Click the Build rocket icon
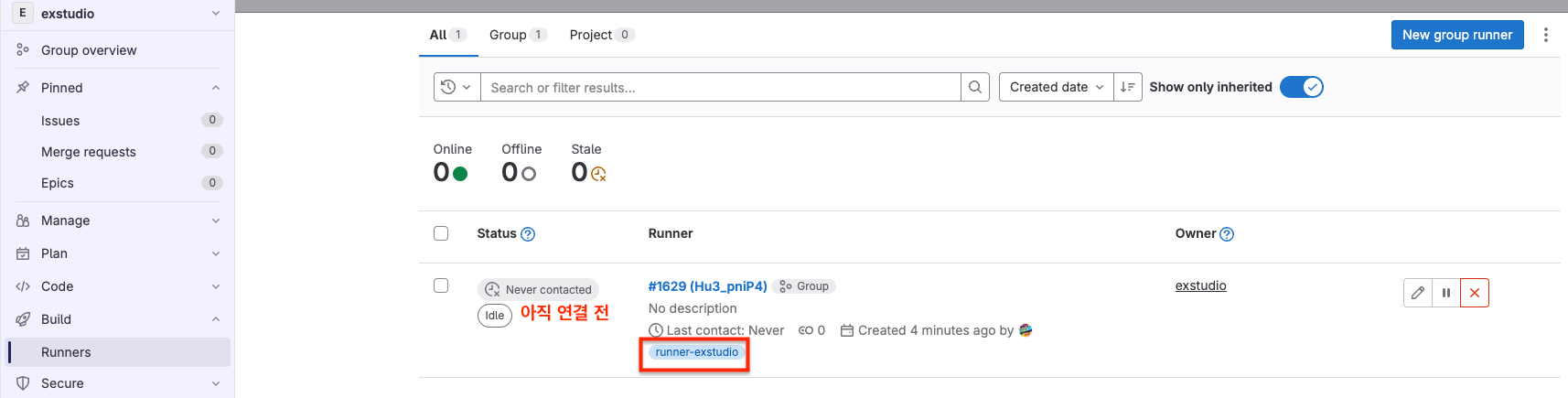The height and width of the screenshot is (398, 1568). (x=23, y=319)
